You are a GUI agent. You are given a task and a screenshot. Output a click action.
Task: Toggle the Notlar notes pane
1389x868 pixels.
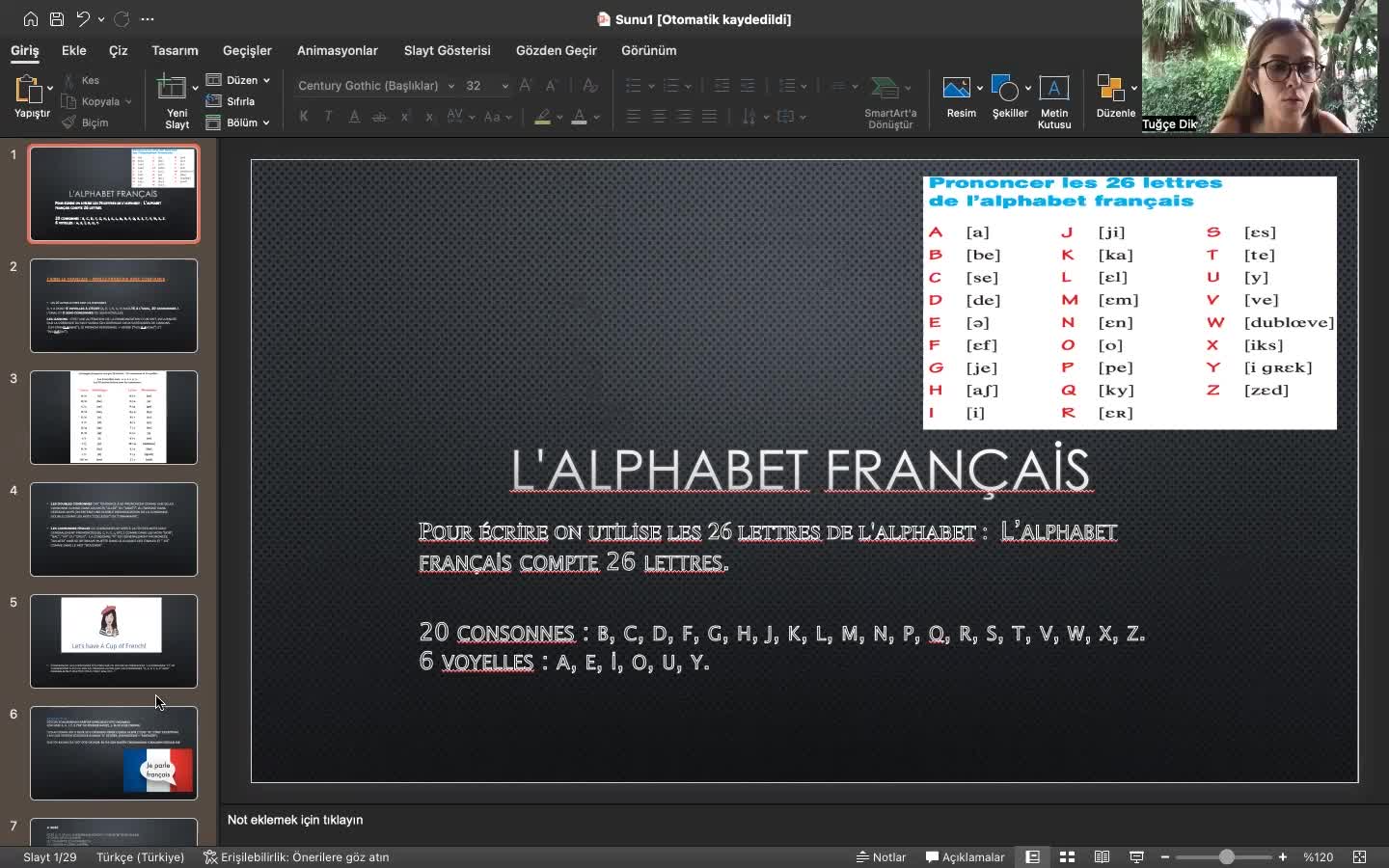click(882, 856)
